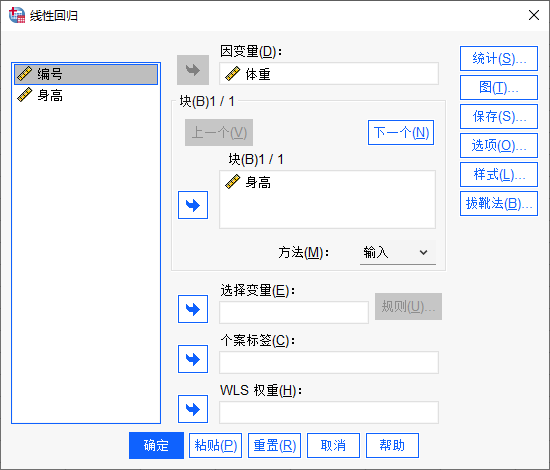Click the SPSS icon in title bar

[16, 15]
